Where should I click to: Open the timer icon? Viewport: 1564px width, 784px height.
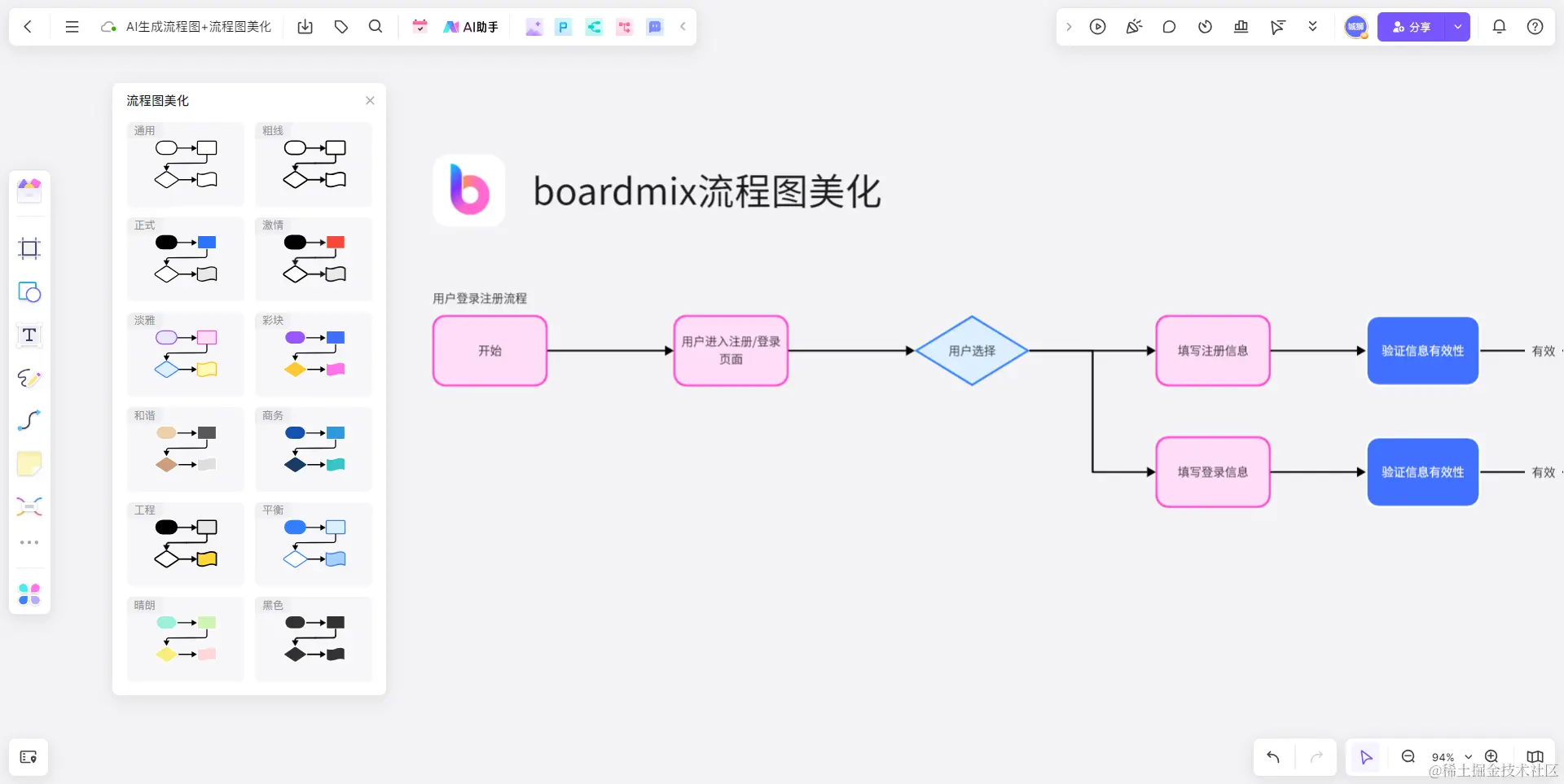(x=1205, y=27)
